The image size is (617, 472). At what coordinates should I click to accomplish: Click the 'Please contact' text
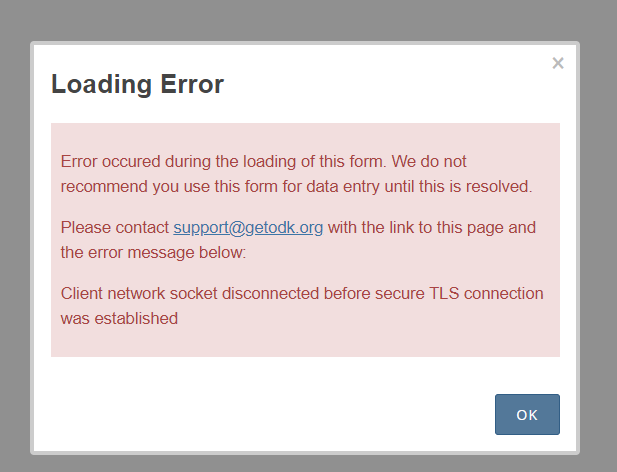click(x=115, y=227)
